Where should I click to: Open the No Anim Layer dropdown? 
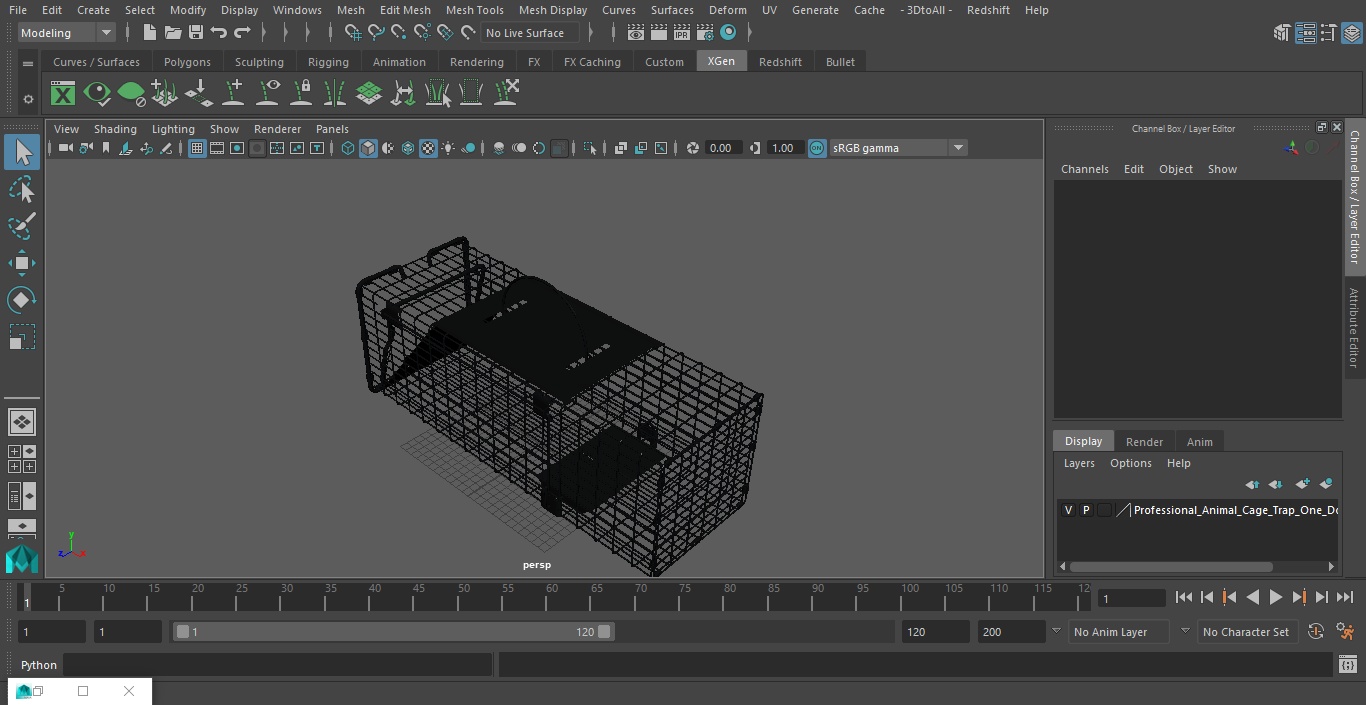(x=1120, y=632)
